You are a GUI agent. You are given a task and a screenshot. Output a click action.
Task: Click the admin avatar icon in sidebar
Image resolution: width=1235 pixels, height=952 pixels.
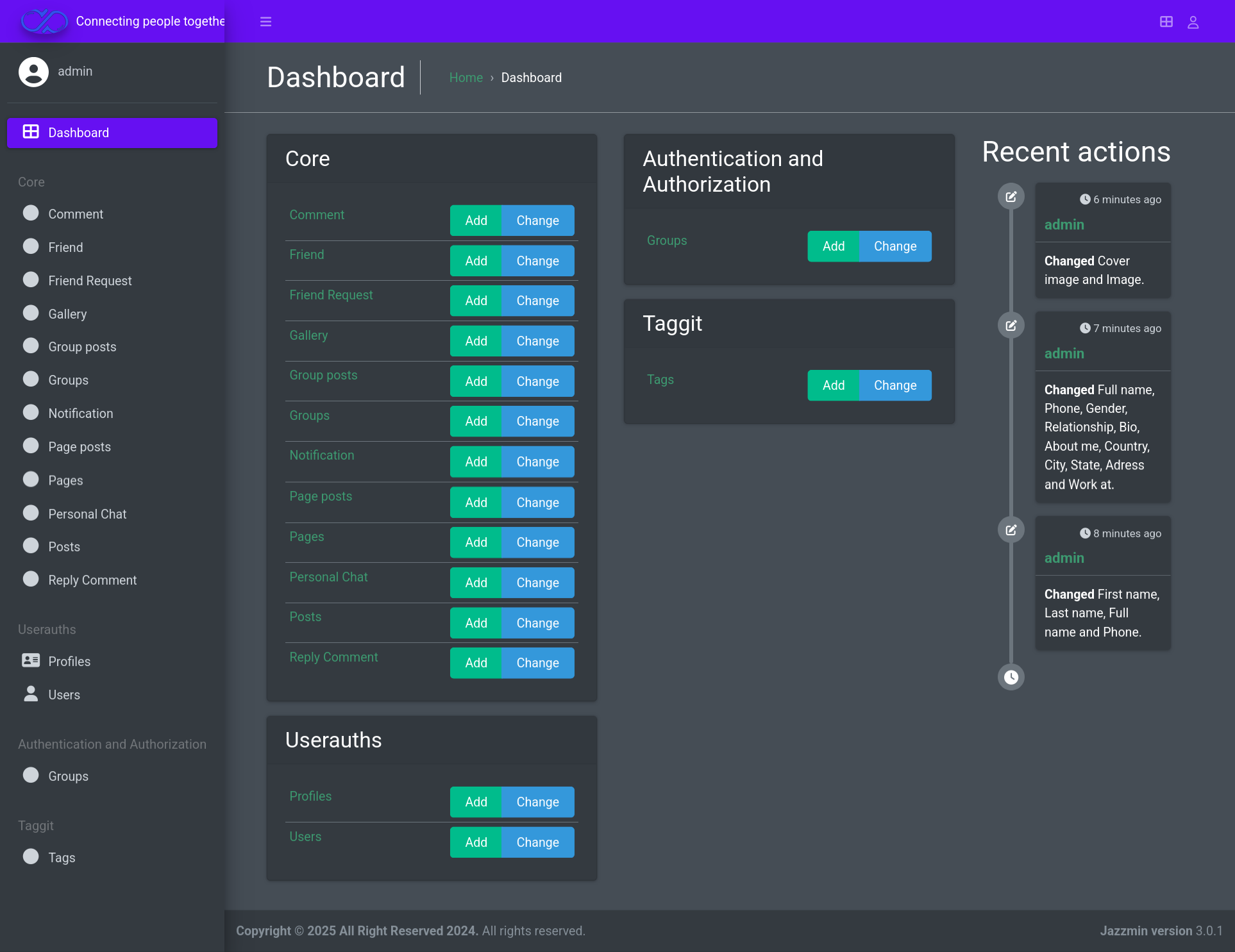[33, 71]
